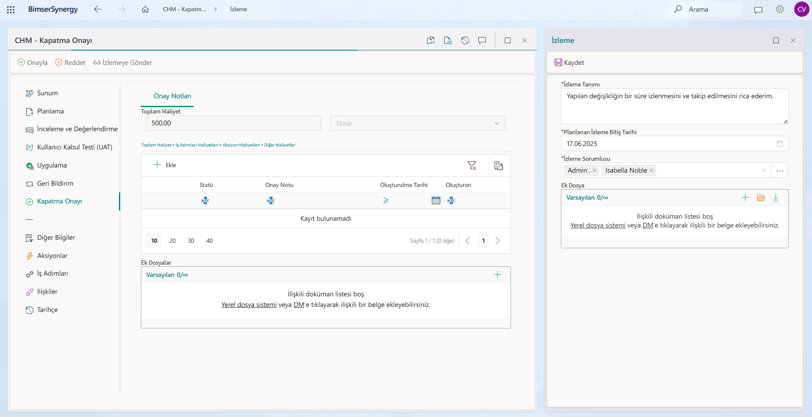The width and height of the screenshot is (812, 417).
Task: Add attachment with plus icon in Ek Dosya
Action: pos(745,197)
